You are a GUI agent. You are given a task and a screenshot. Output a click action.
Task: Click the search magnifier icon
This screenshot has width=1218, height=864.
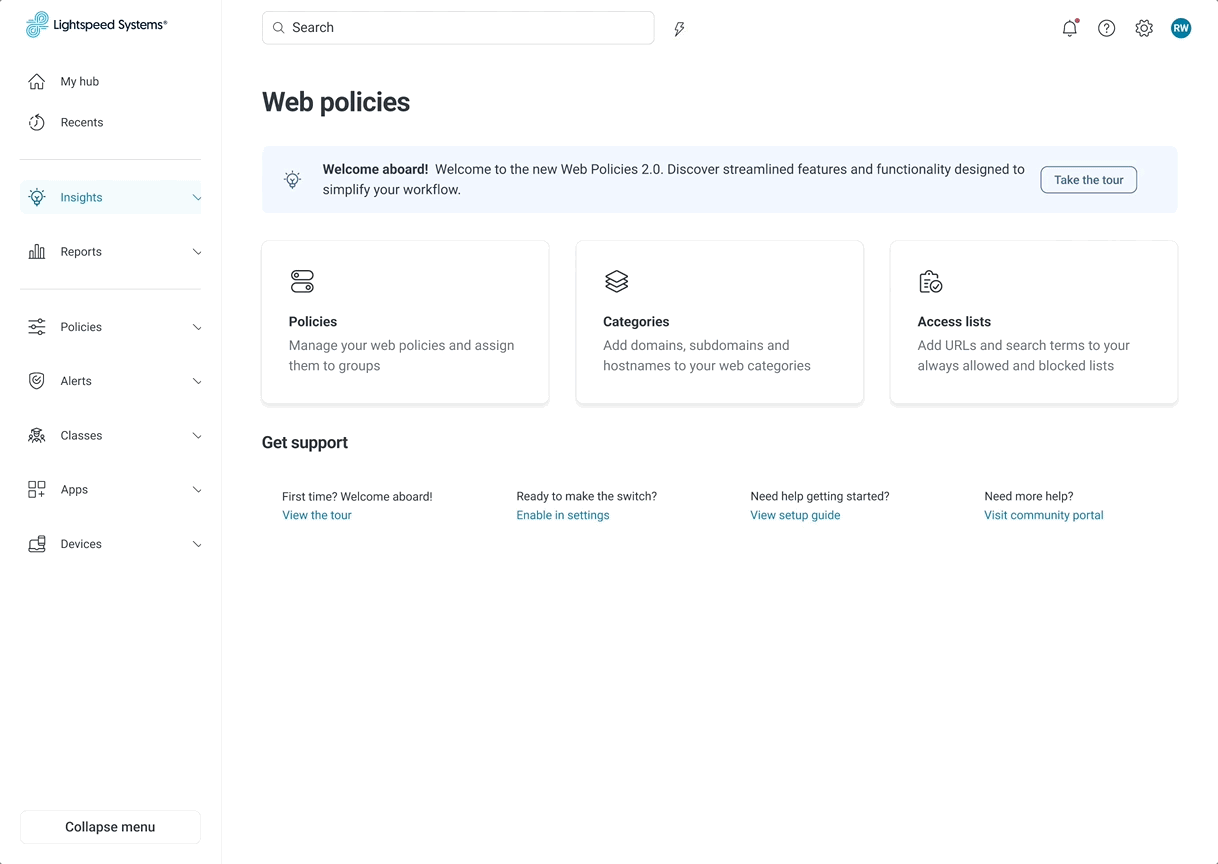click(x=279, y=28)
